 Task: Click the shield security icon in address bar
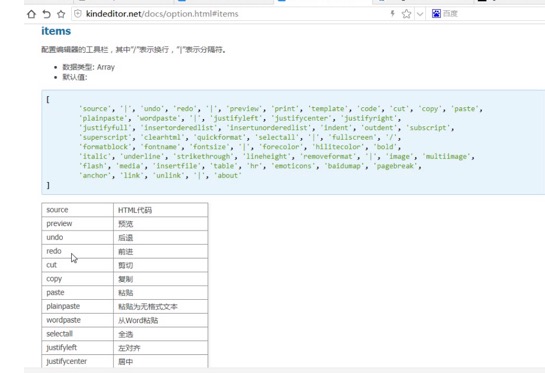(78, 14)
